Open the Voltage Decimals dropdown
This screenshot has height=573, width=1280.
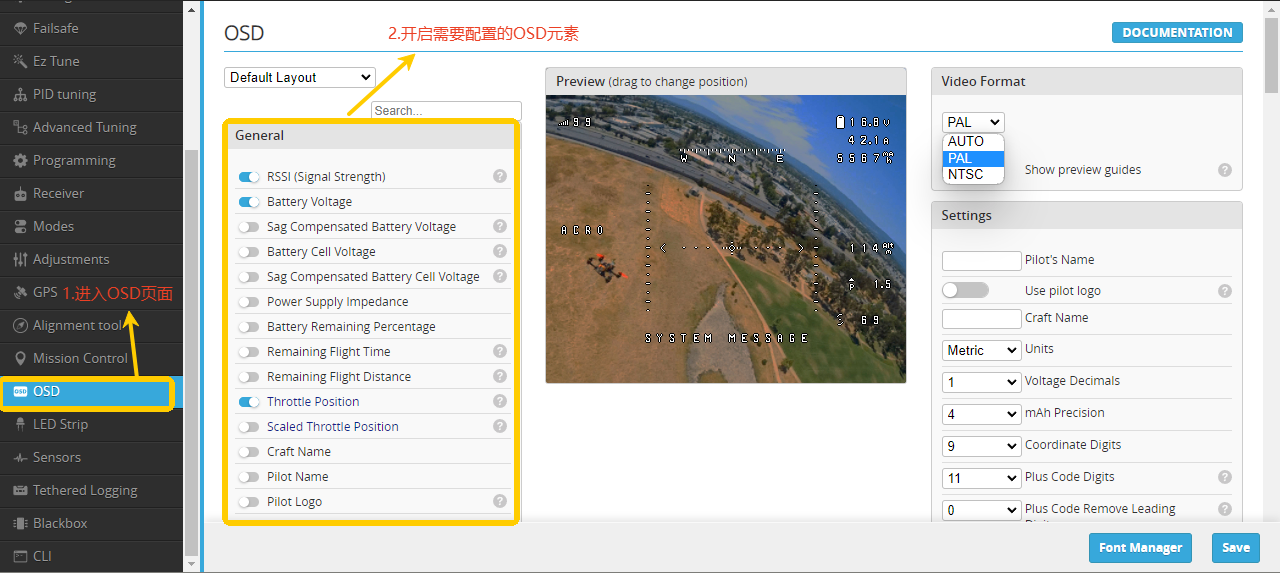[x=981, y=382]
